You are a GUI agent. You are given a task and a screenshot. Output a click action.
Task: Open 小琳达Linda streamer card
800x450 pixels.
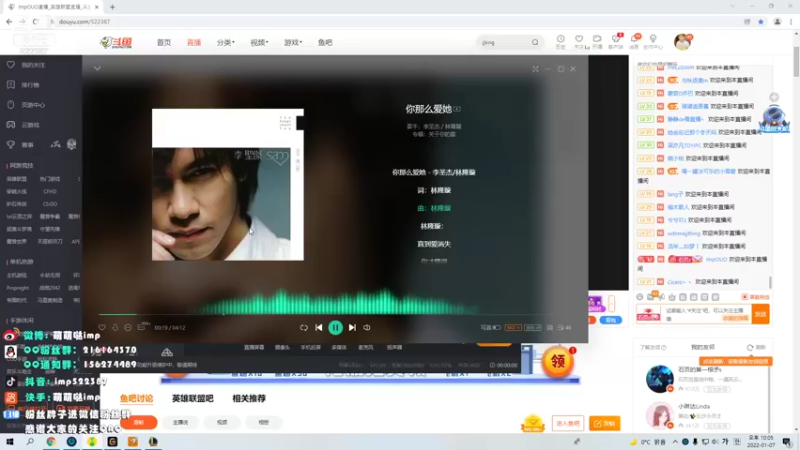(x=702, y=415)
